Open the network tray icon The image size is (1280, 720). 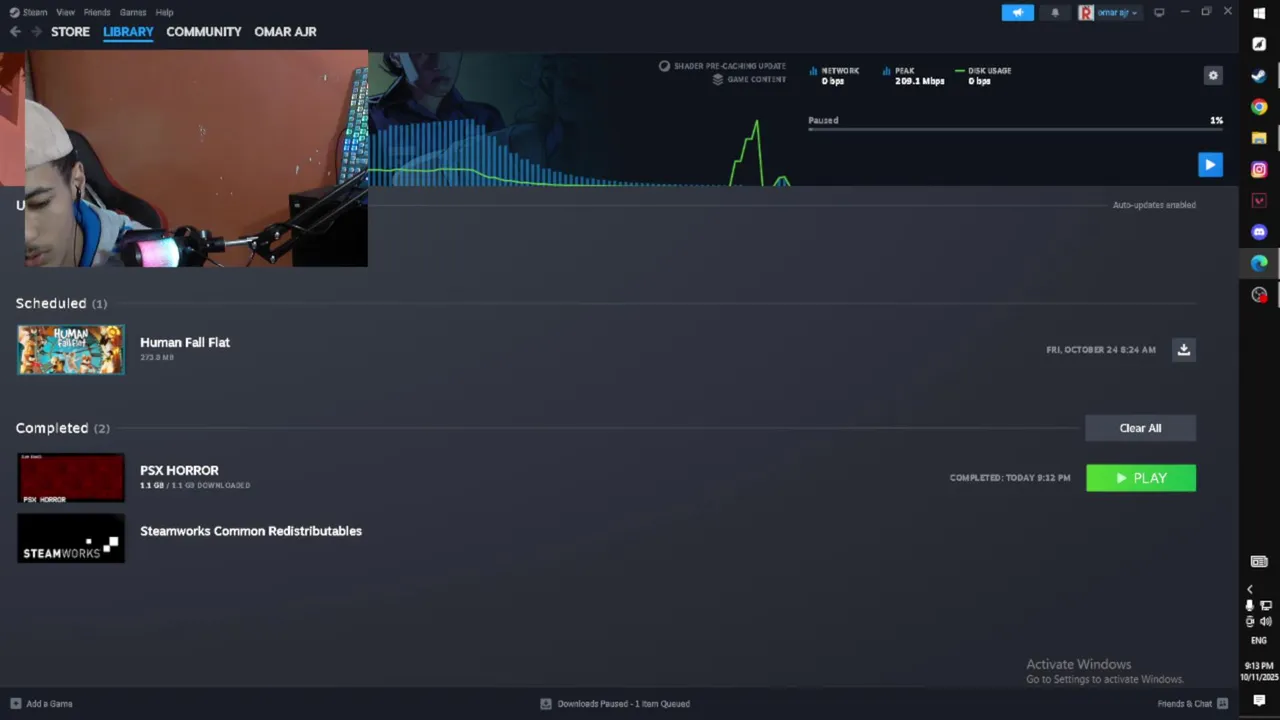[1266, 605]
